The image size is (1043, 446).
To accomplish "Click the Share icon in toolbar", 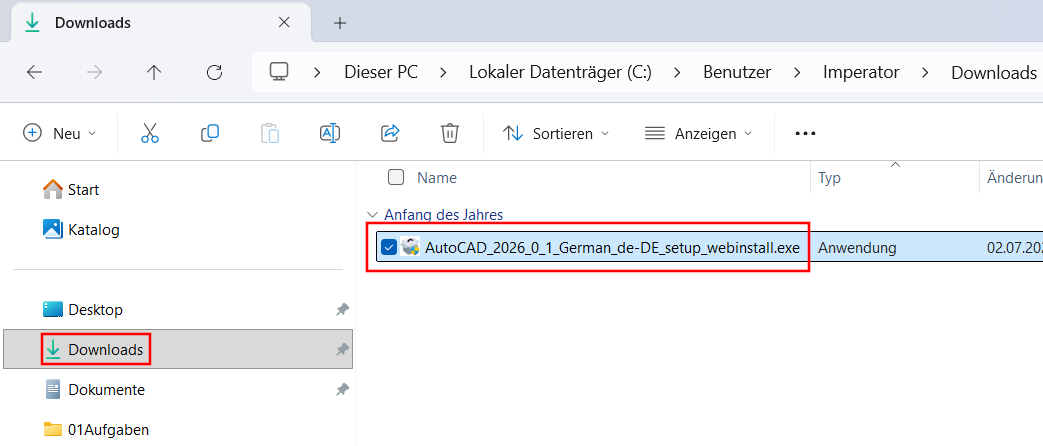I will (390, 133).
